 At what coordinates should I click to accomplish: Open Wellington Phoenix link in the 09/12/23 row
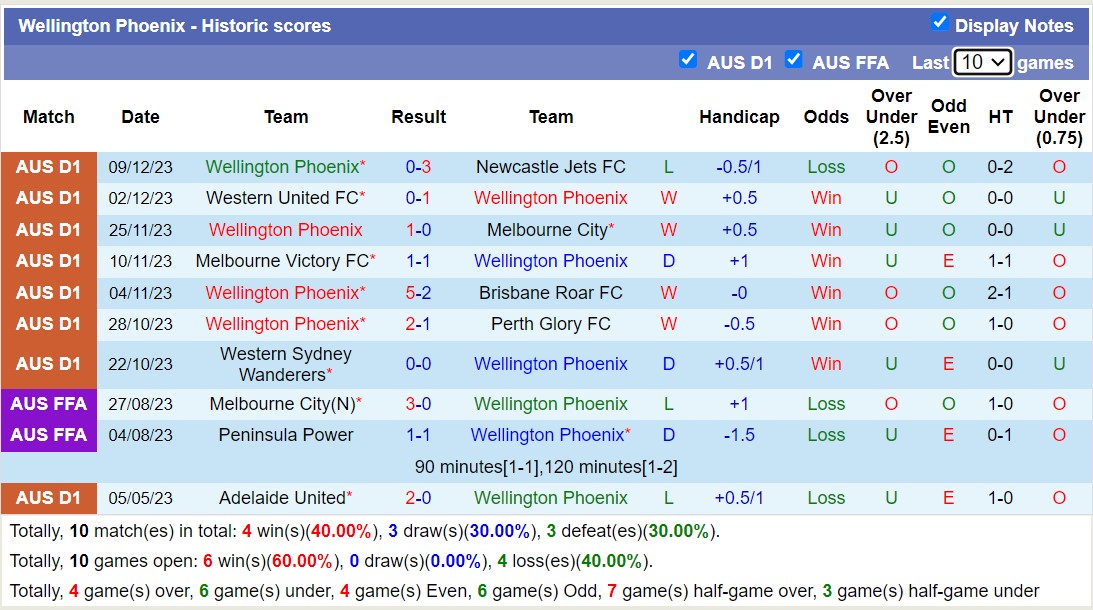pyautogui.click(x=283, y=166)
